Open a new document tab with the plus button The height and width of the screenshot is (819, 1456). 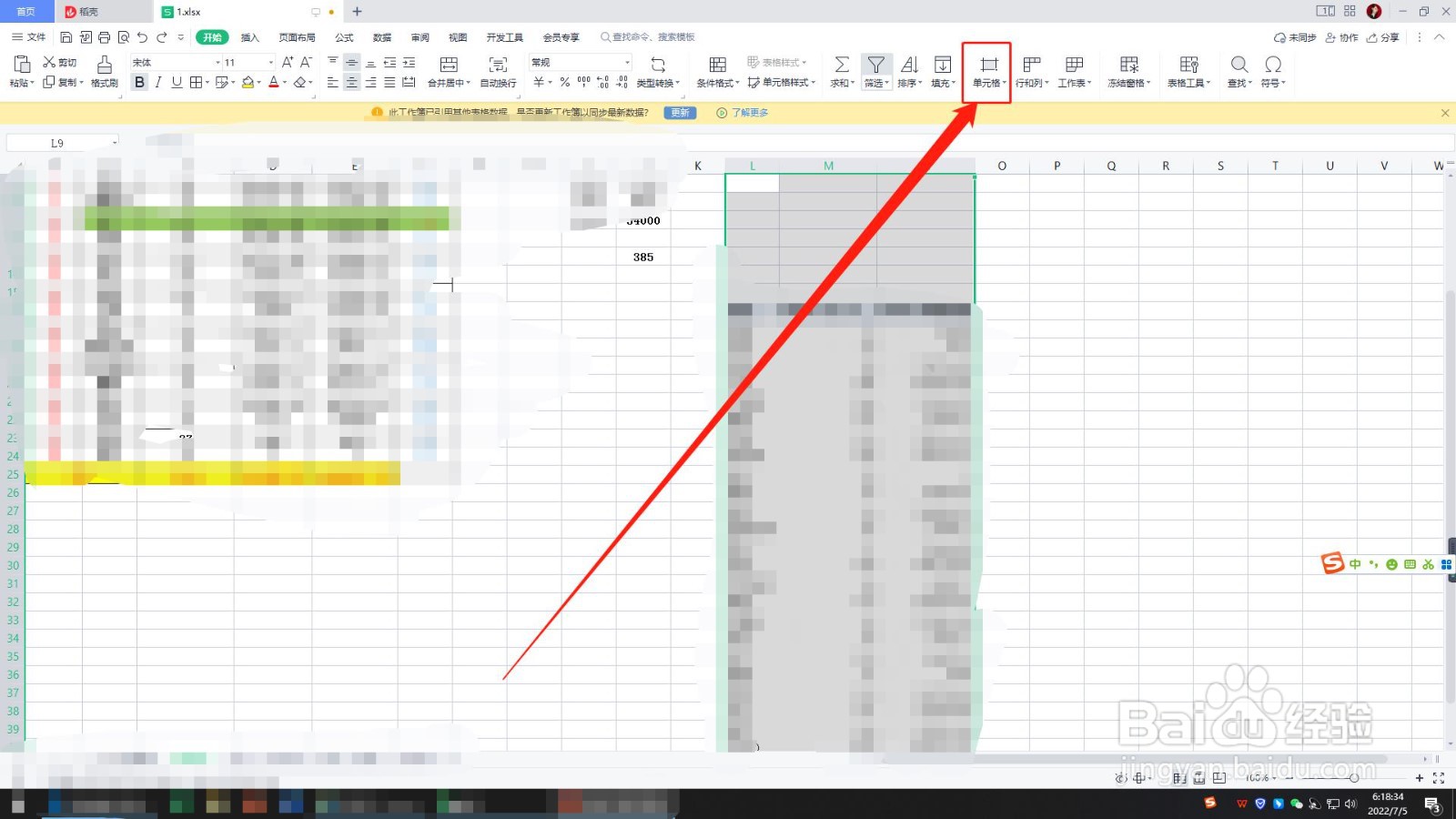[x=357, y=12]
